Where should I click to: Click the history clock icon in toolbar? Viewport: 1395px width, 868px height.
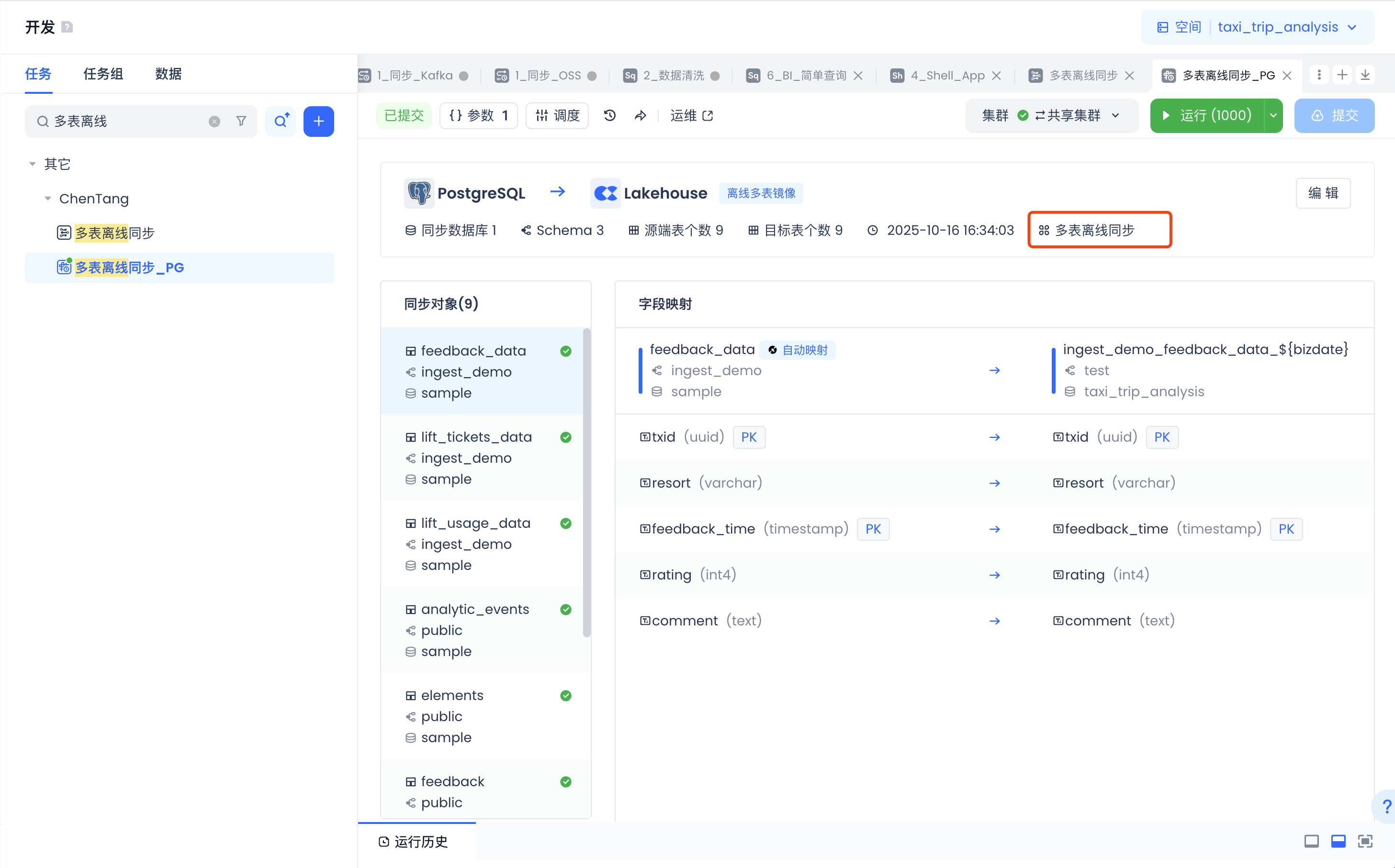(610, 115)
